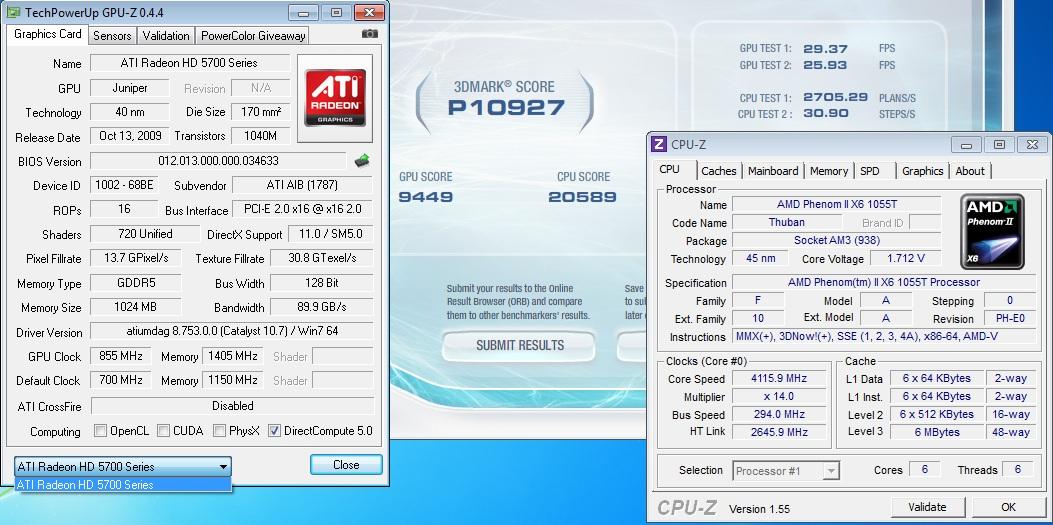The image size is (1053, 525).
Task: Click the CPU score value 20589
Action: [582, 197]
